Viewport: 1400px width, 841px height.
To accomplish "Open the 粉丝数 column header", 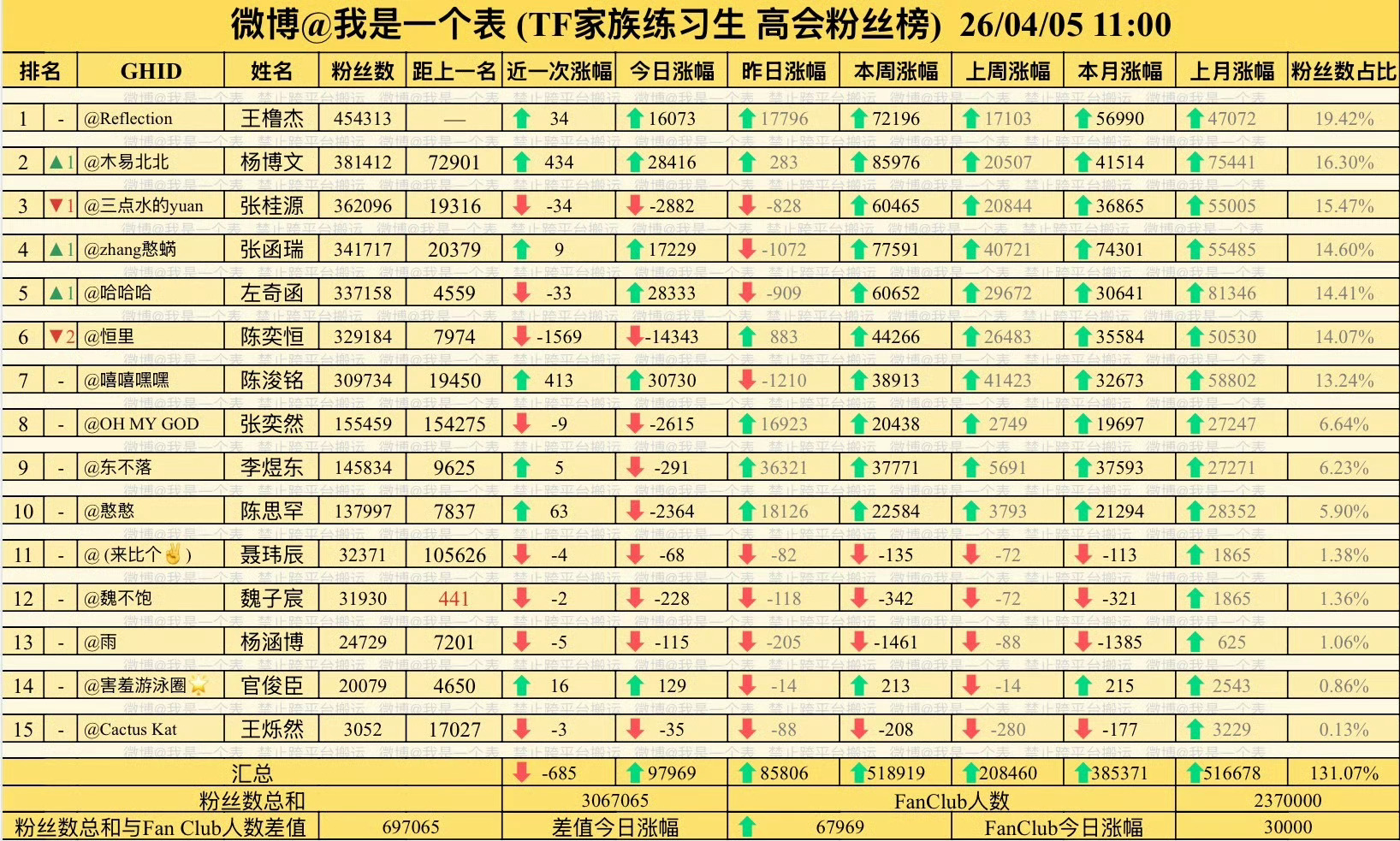I will (362, 71).
